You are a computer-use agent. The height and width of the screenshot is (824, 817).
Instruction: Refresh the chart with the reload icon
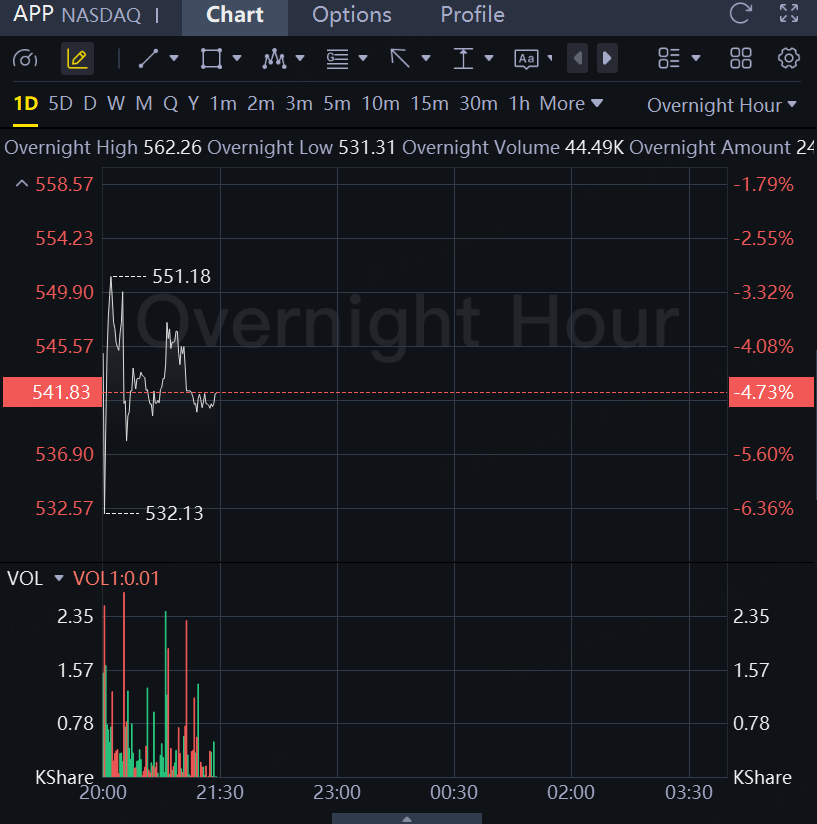pyautogui.click(x=741, y=14)
